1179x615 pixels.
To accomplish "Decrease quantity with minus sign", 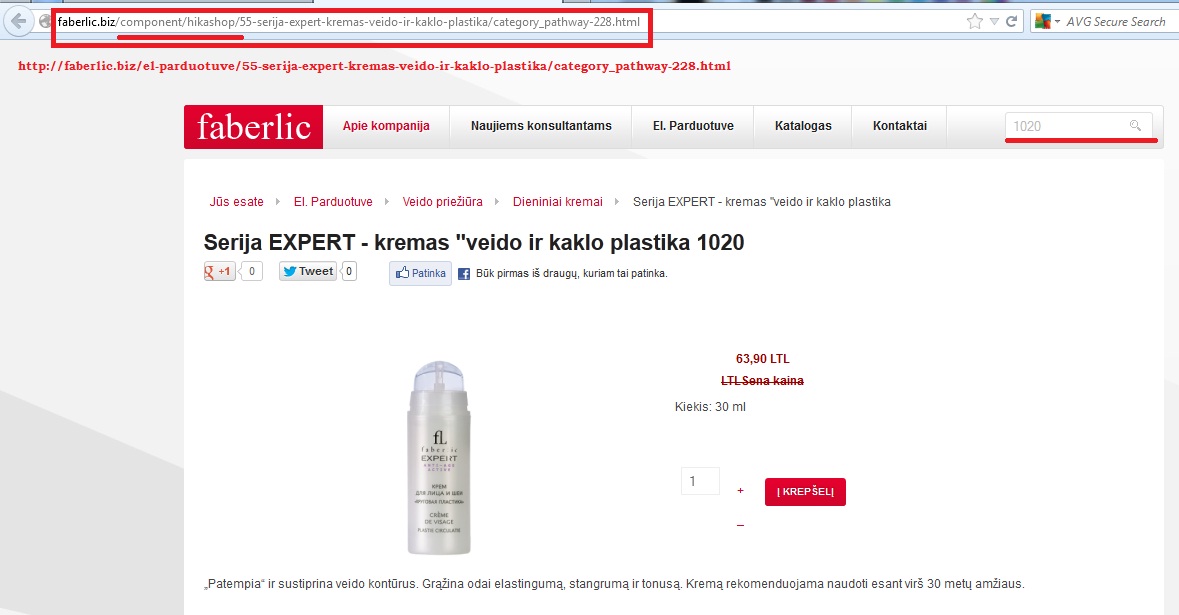I will [x=741, y=526].
